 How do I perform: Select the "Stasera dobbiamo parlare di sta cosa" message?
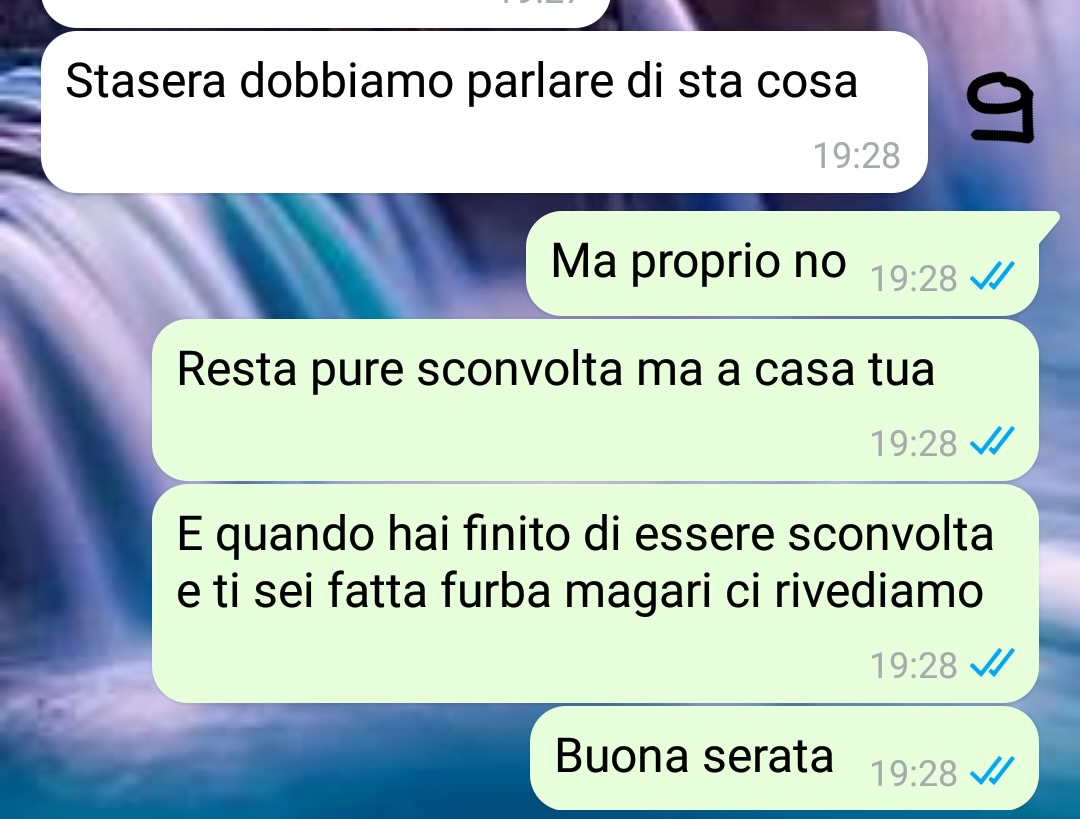(x=461, y=81)
